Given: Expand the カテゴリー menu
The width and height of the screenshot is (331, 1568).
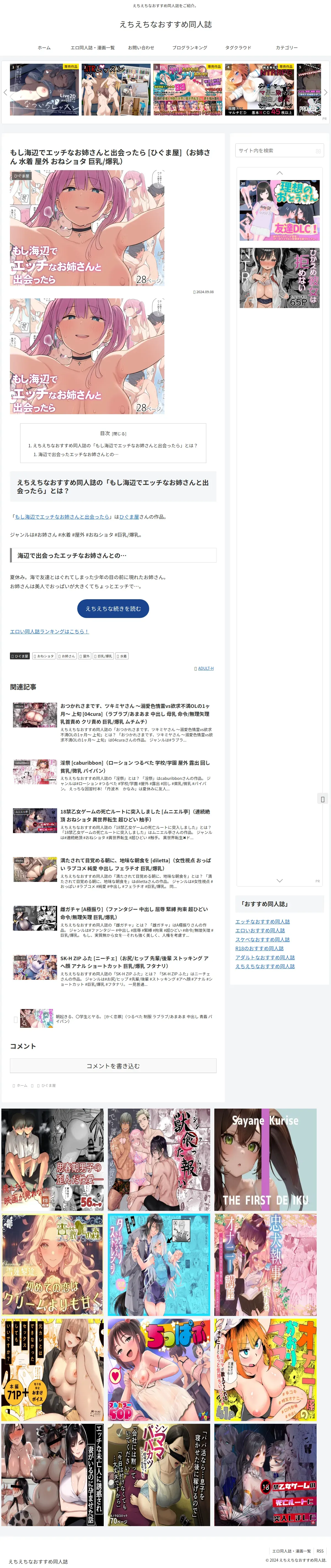Looking at the screenshot, I should point(287,47).
